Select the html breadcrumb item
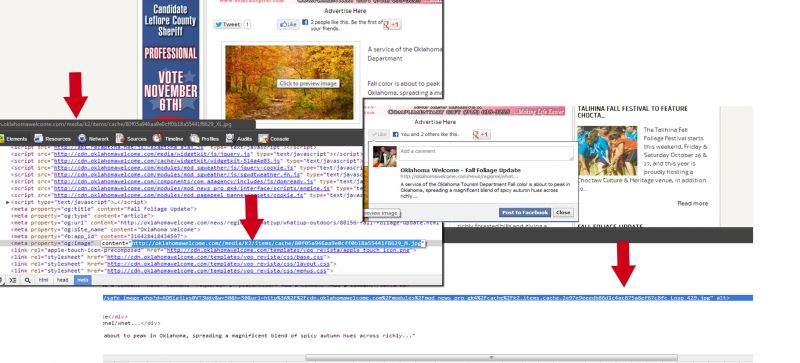Screen dimensions: 800x363 [44, 280]
